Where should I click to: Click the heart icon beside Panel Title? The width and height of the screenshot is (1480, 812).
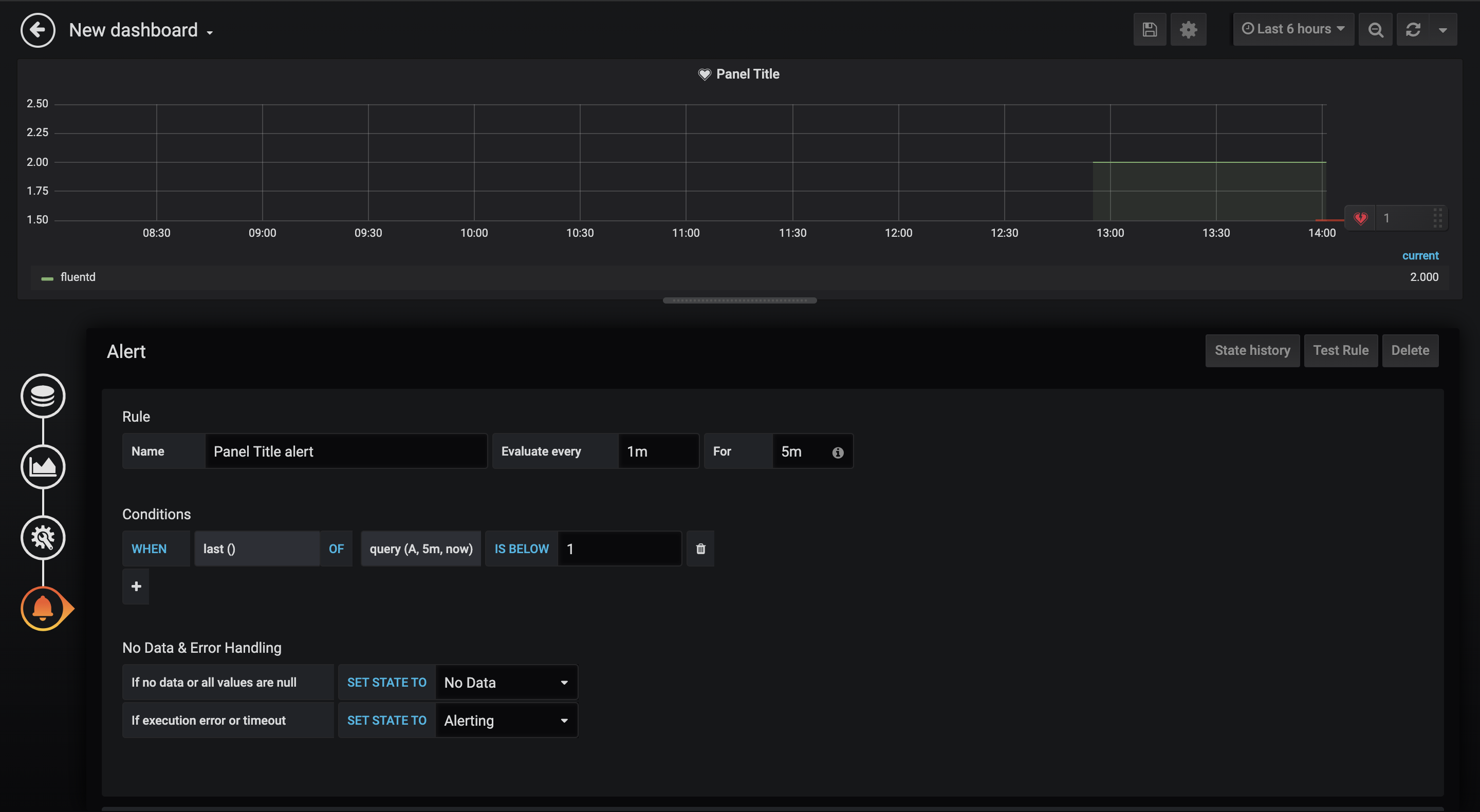click(705, 74)
